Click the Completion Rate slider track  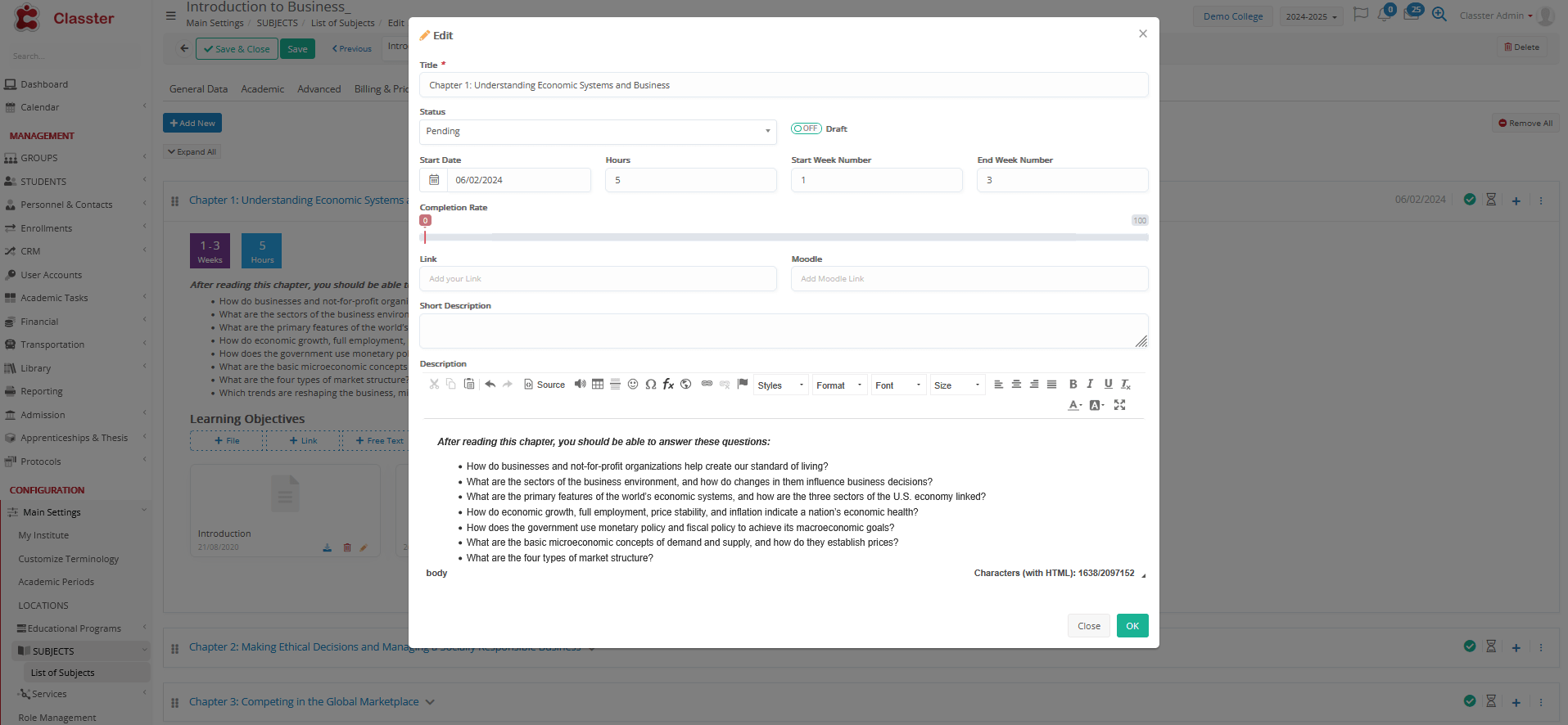pyautogui.click(x=784, y=237)
